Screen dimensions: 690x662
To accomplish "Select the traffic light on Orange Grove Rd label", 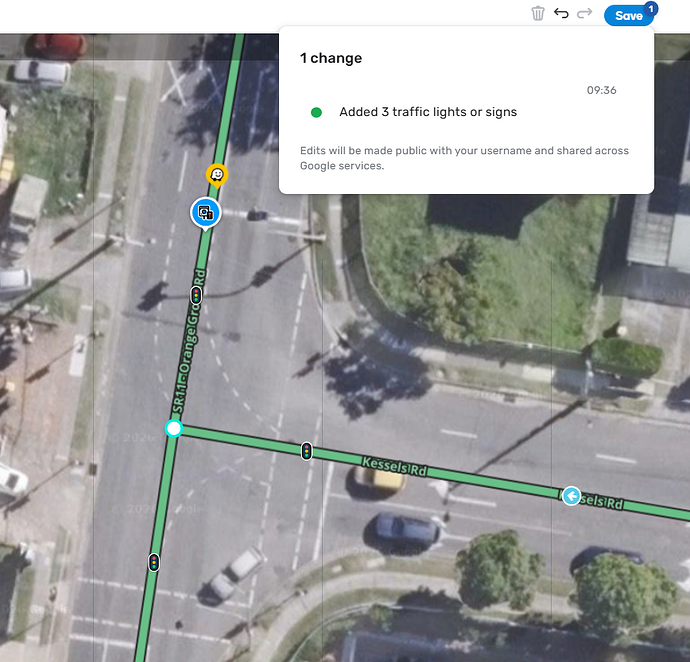I will pyautogui.click(x=196, y=295).
